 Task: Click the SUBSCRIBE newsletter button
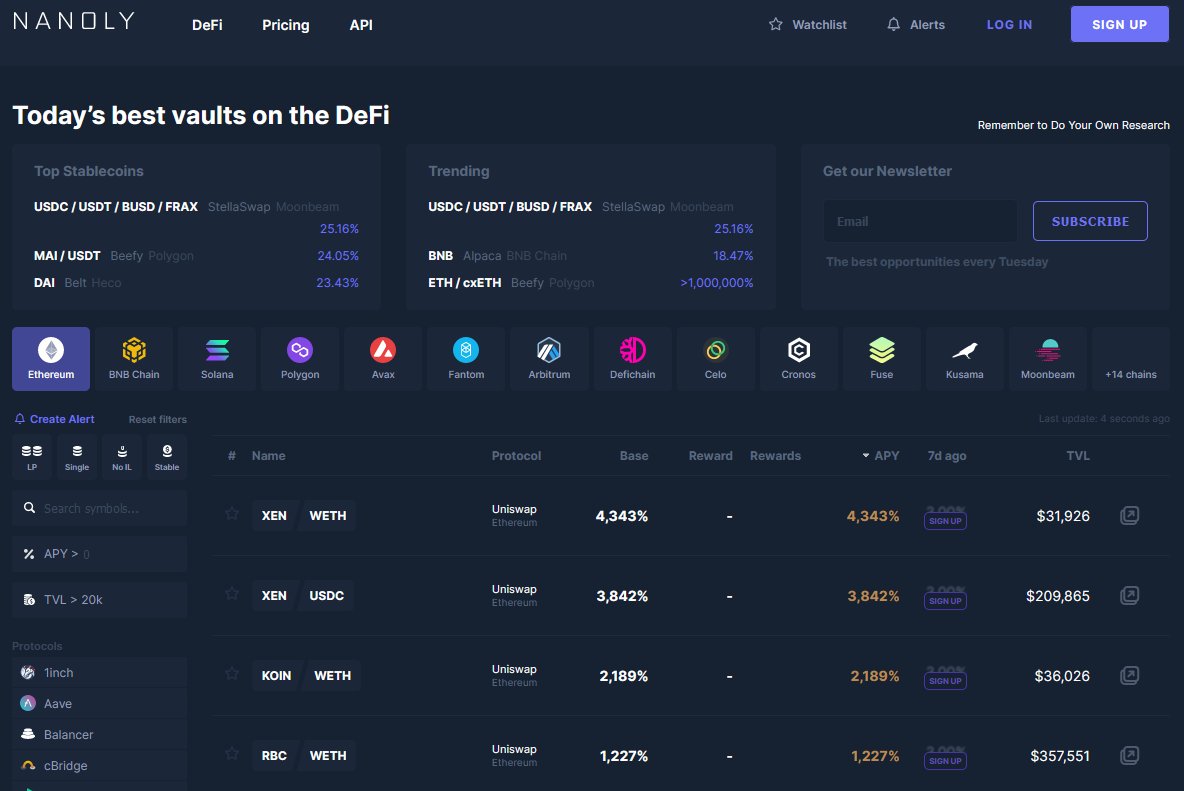point(1090,221)
